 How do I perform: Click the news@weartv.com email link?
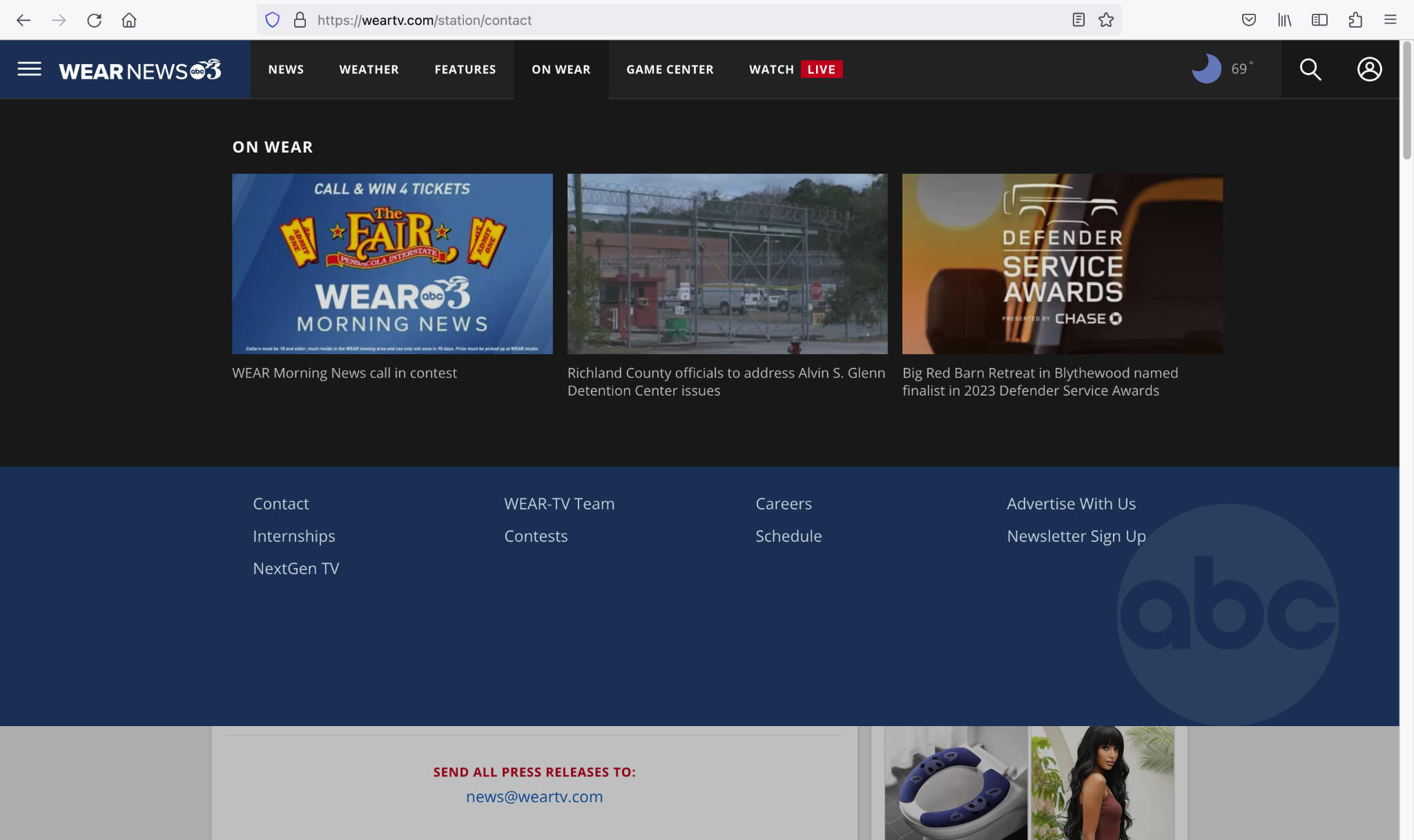point(534,797)
